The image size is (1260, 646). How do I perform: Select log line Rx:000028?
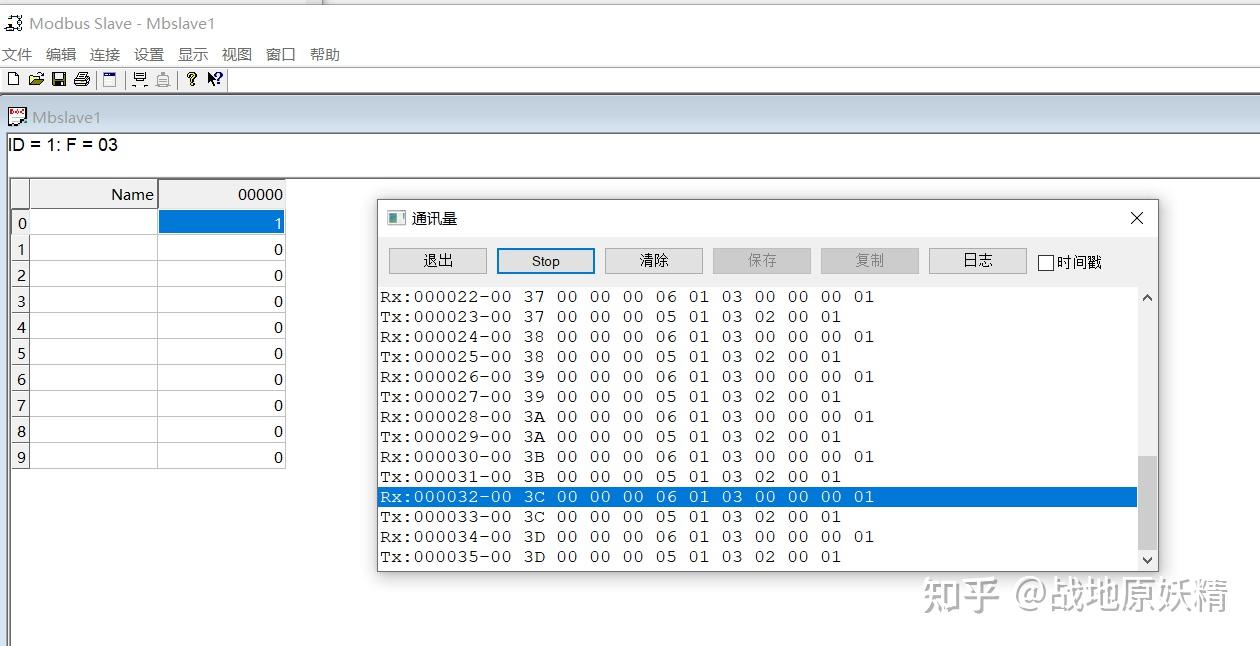(758, 417)
